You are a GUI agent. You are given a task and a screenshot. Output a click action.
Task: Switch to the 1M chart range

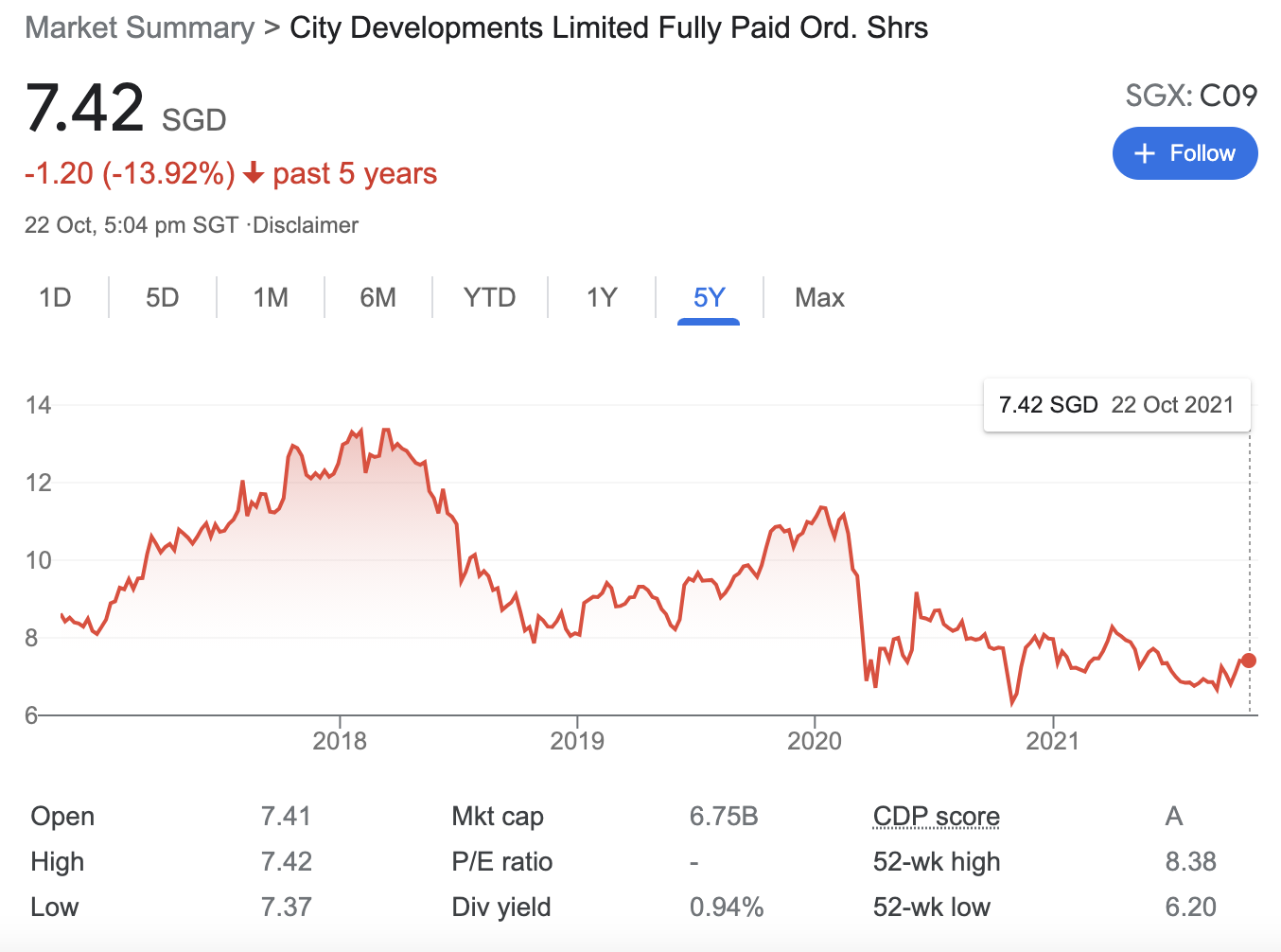[271, 298]
